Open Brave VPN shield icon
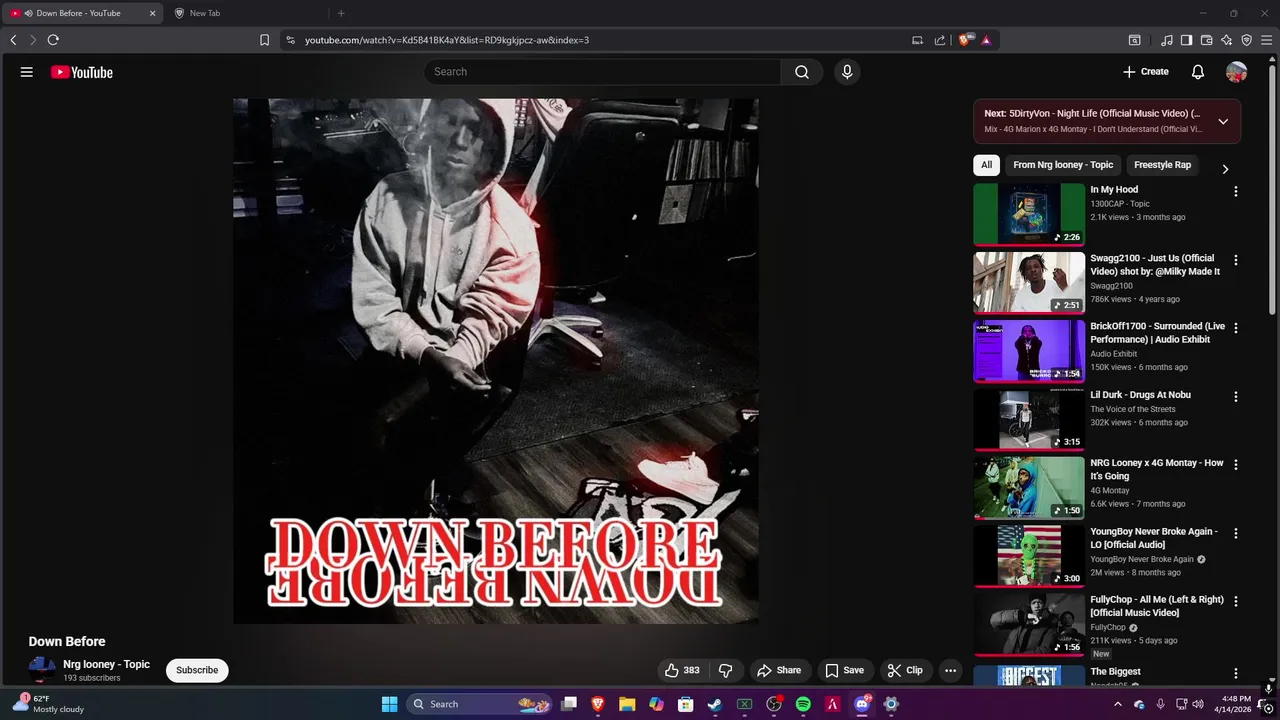 tap(1247, 40)
